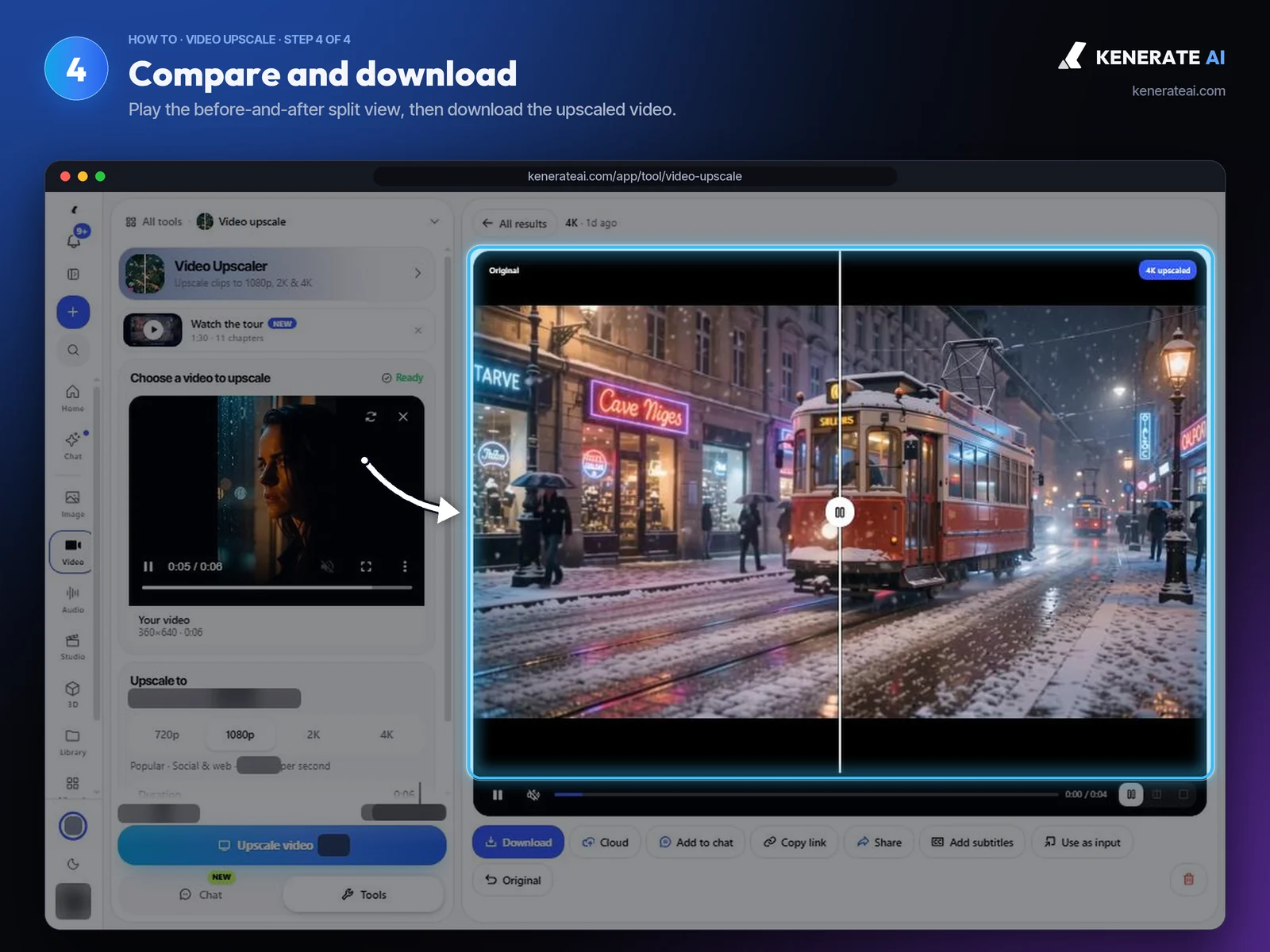Pause the input video preview
Image resolution: width=1270 pixels, height=952 pixels.
[x=148, y=566]
